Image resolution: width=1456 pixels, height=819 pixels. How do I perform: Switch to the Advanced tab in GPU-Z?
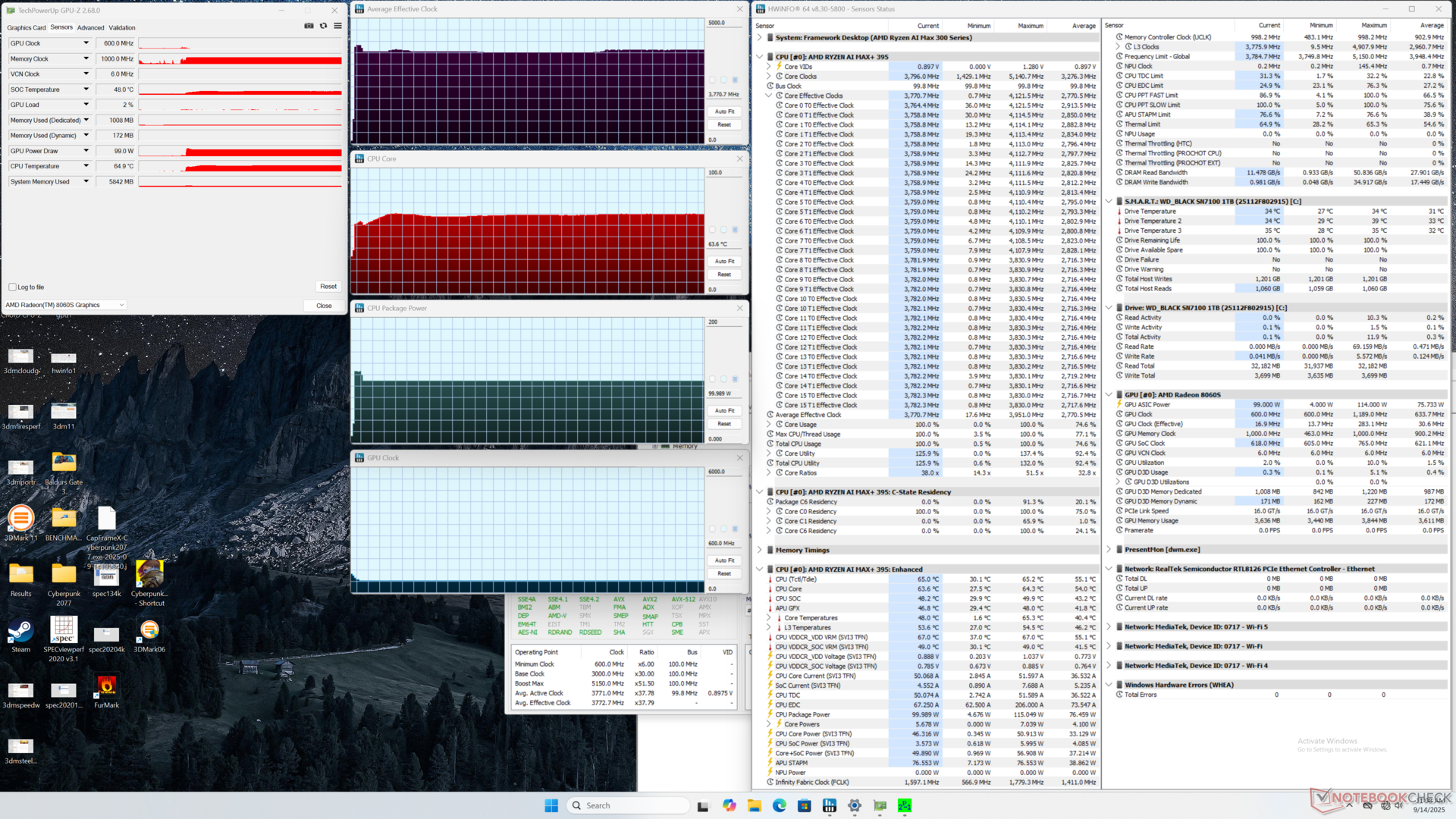(90, 28)
